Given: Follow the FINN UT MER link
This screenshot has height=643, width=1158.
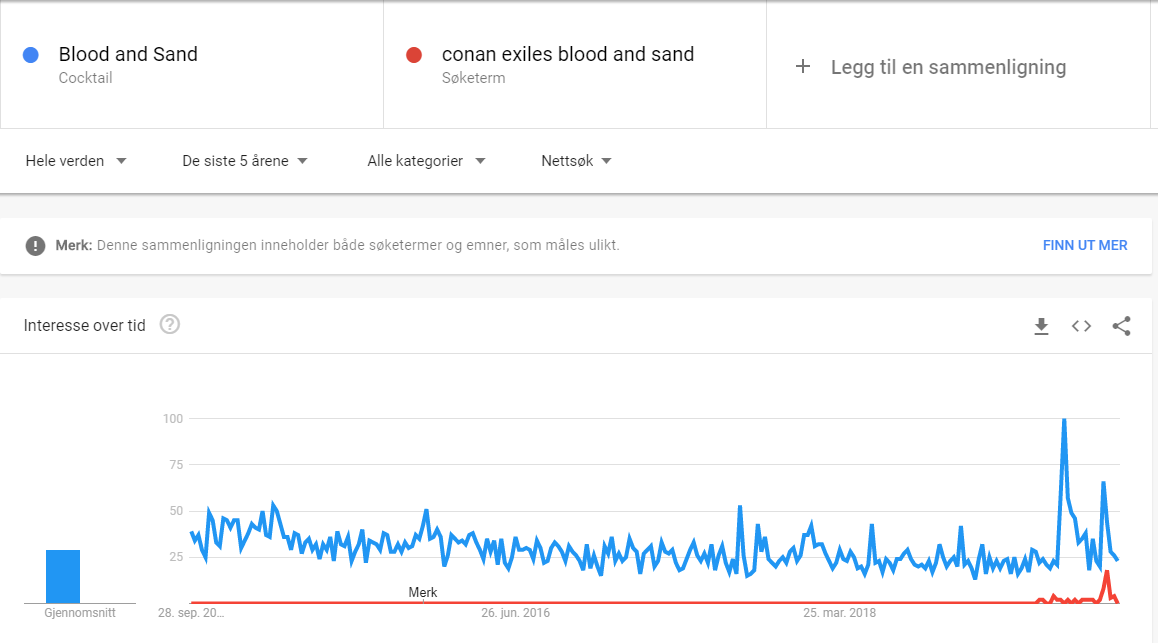Looking at the screenshot, I should (1084, 246).
